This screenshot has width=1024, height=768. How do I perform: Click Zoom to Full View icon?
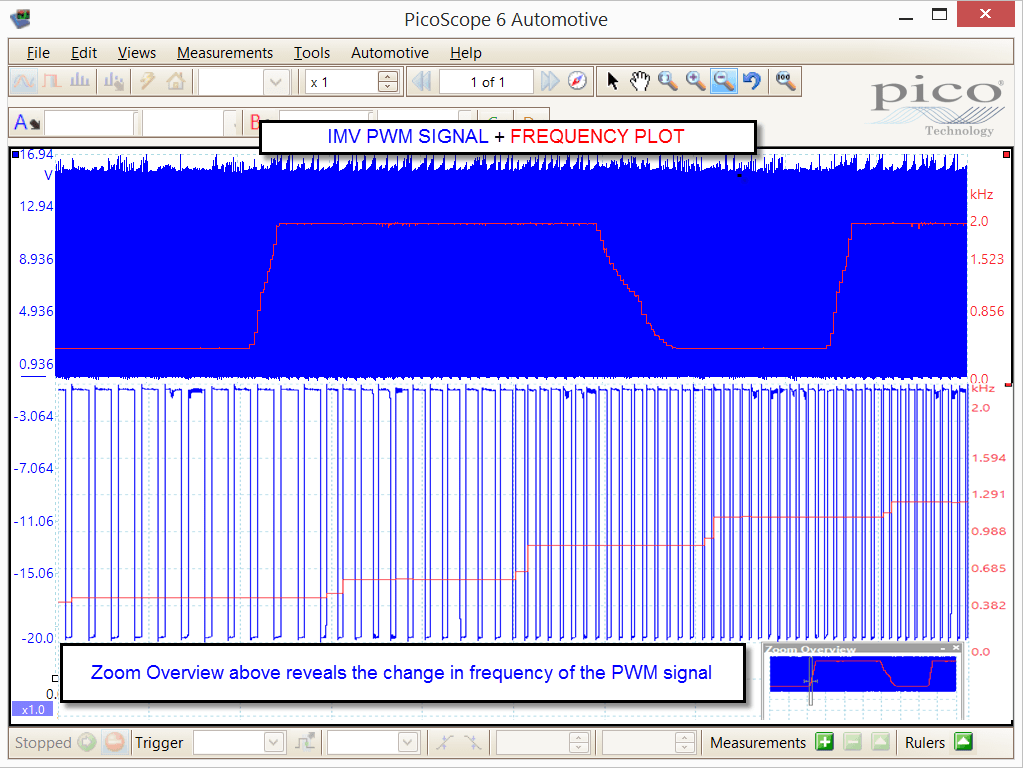tap(785, 82)
